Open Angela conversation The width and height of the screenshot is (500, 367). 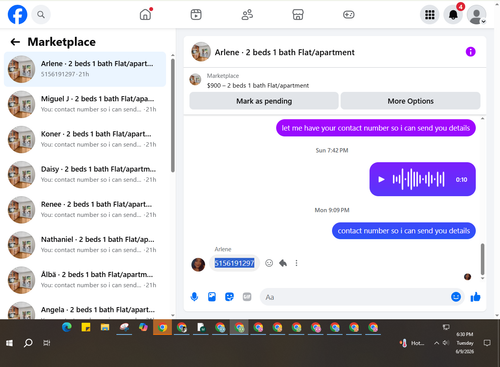(x=85, y=310)
